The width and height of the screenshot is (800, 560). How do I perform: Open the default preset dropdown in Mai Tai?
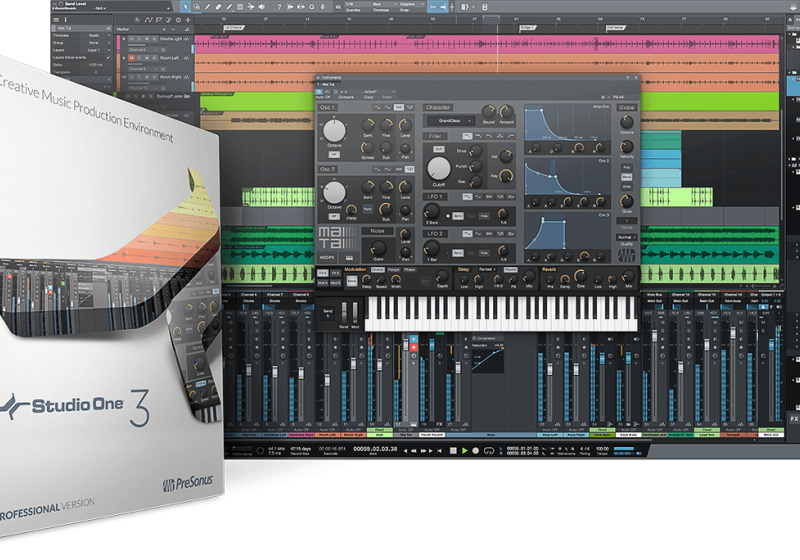click(x=378, y=92)
